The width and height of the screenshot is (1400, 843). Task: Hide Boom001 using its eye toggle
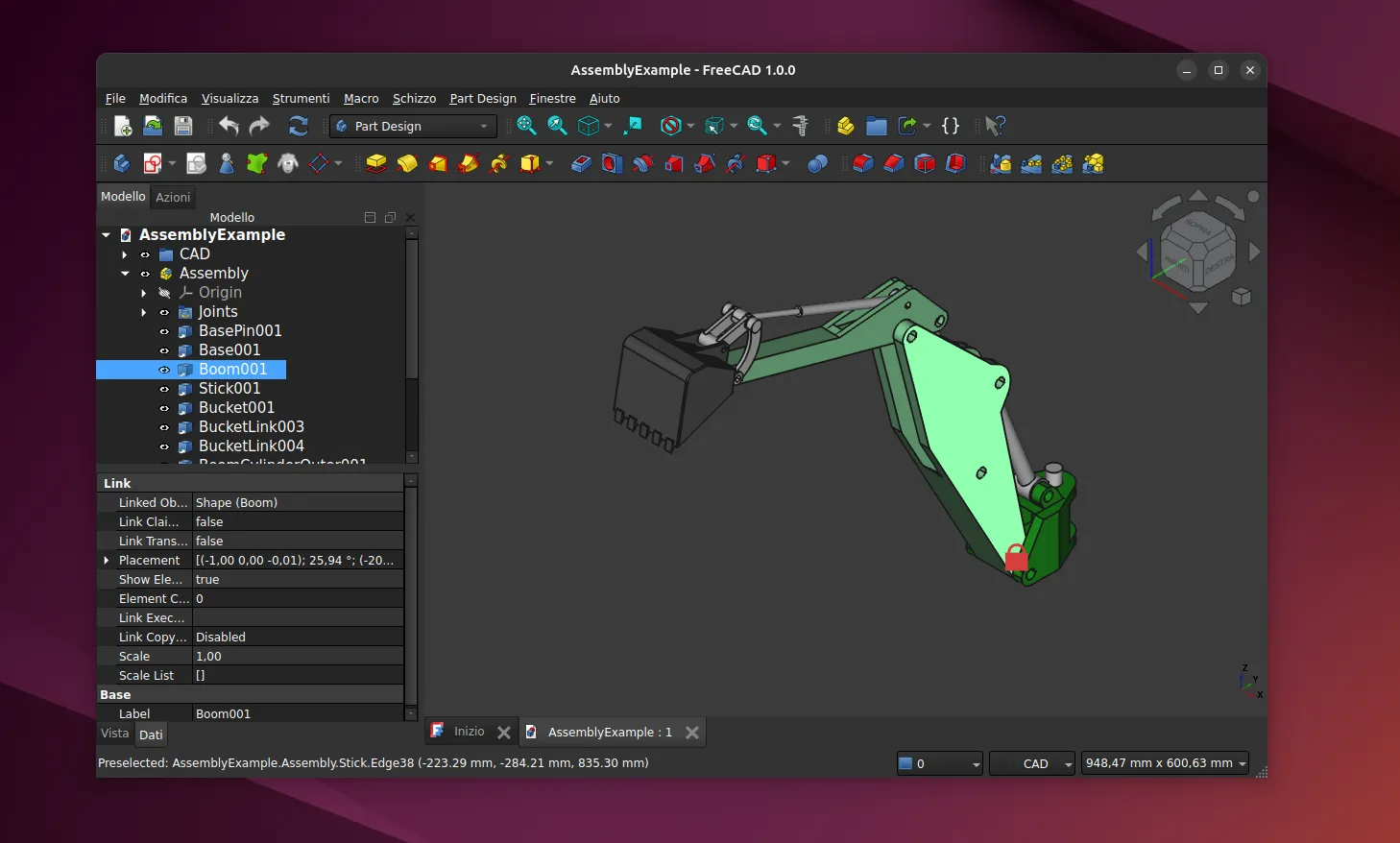164,369
